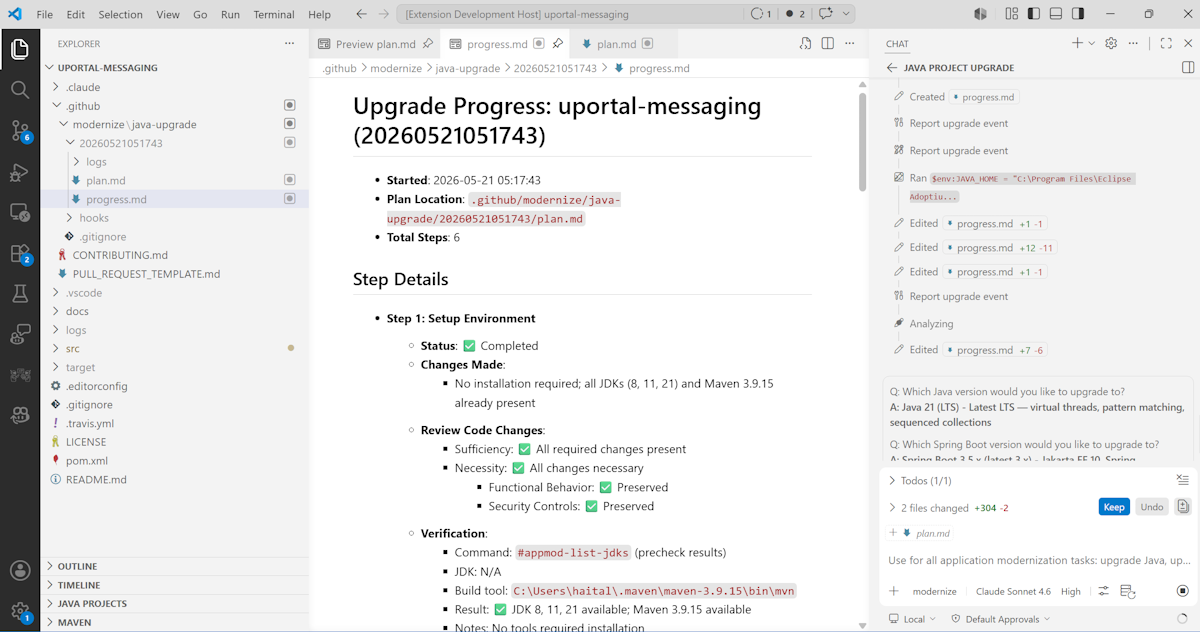Screen dimensions: 1200x632
Task: Pin the Preview plan.md tab
Action: tap(427, 44)
